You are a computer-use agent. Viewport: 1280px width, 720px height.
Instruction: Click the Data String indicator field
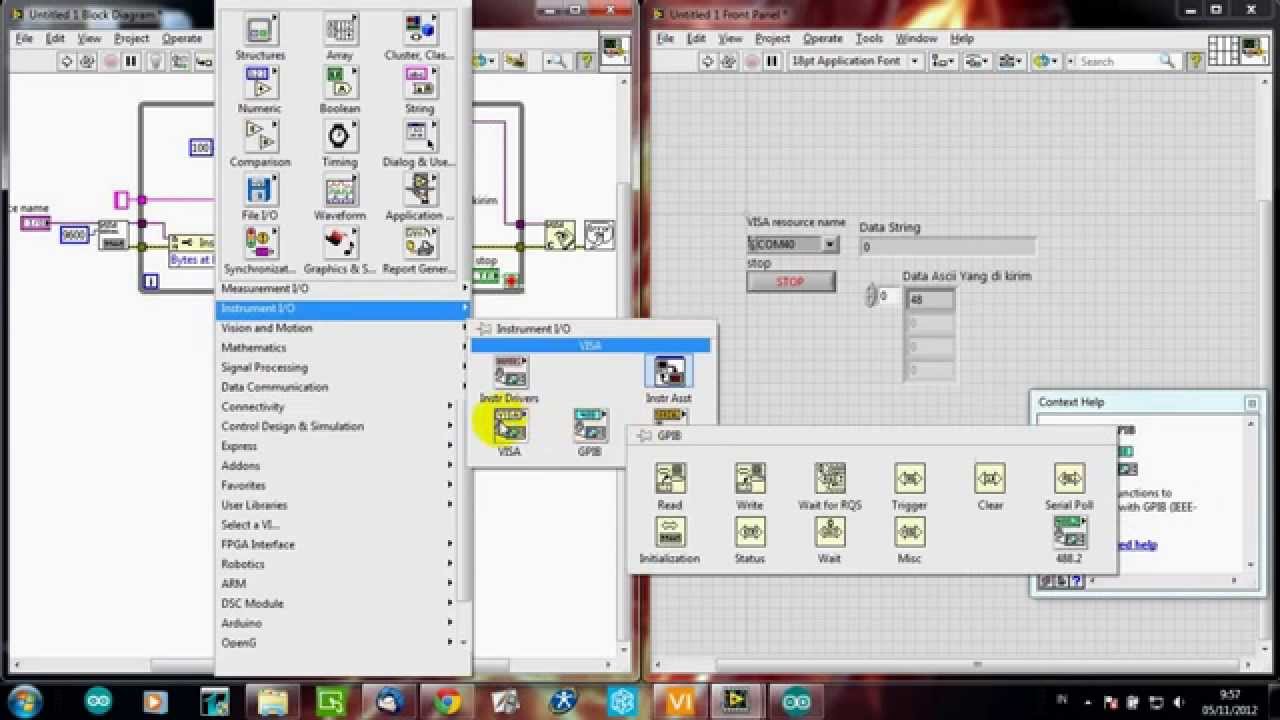pos(947,247)
